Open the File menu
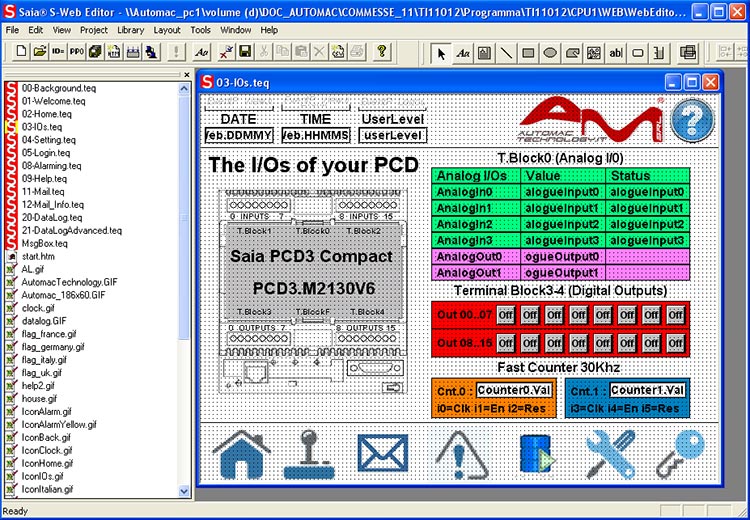 click(12, 30)
